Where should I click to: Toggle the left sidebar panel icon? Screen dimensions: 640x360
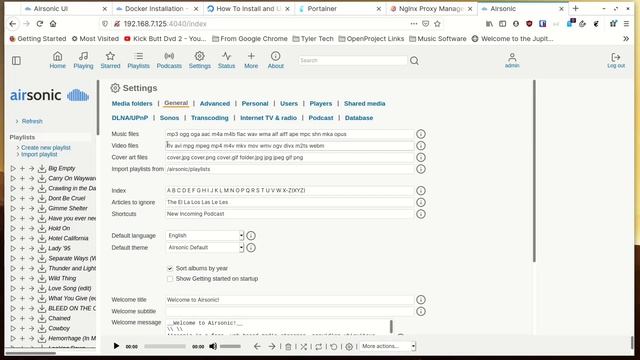(16, 61)
